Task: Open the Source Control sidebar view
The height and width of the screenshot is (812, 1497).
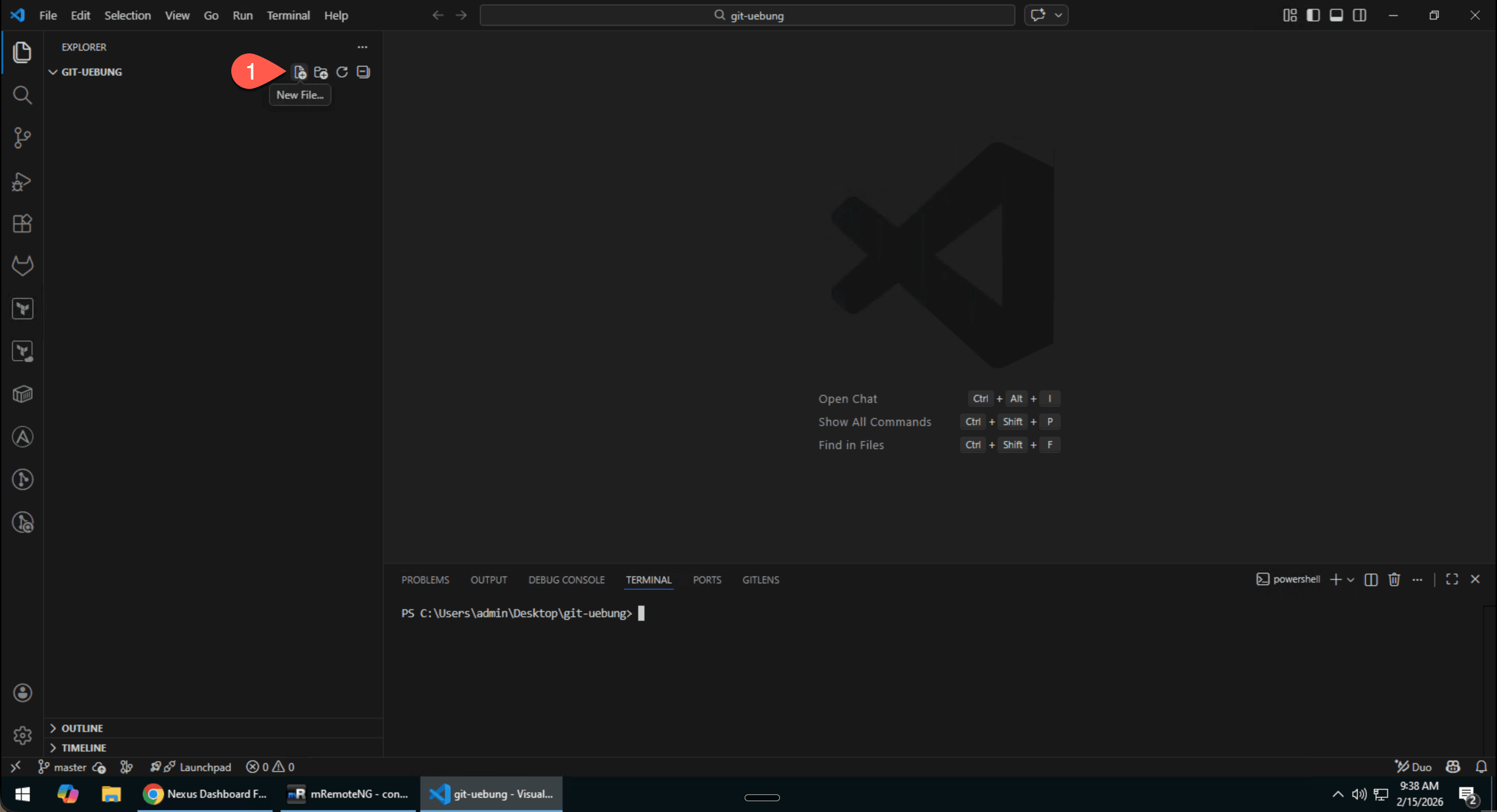Action: point(22,138)
